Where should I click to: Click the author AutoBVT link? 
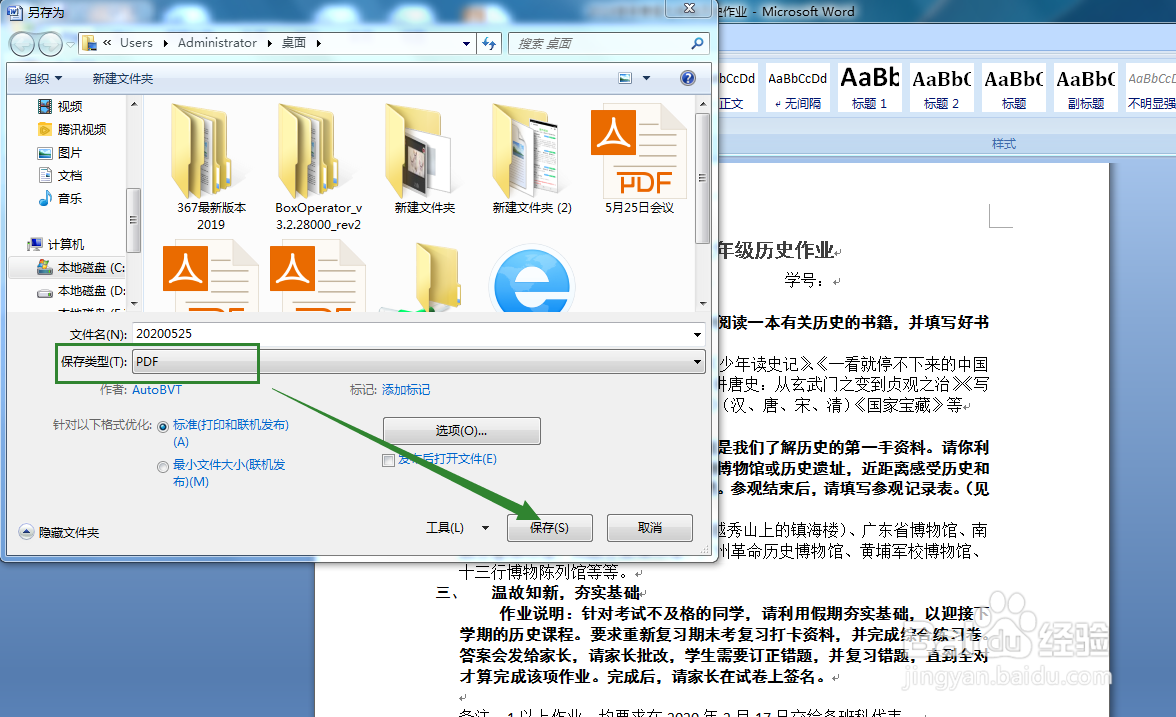(x=157, y=390)
